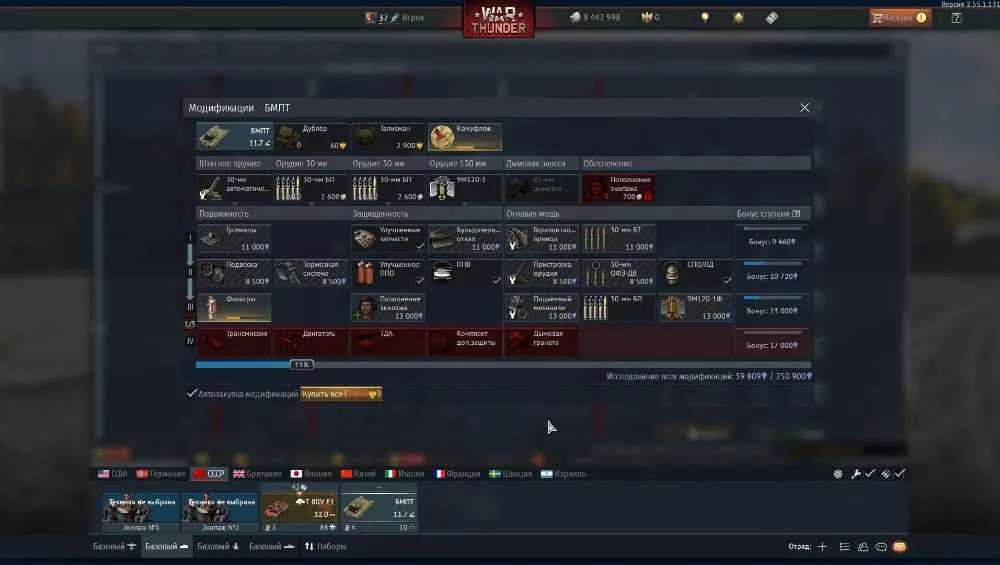The width and height of the screenshot is (1000, 565).
Task: Click the 9М120-1Ф missile modification
Action: [x=695, y=307]
